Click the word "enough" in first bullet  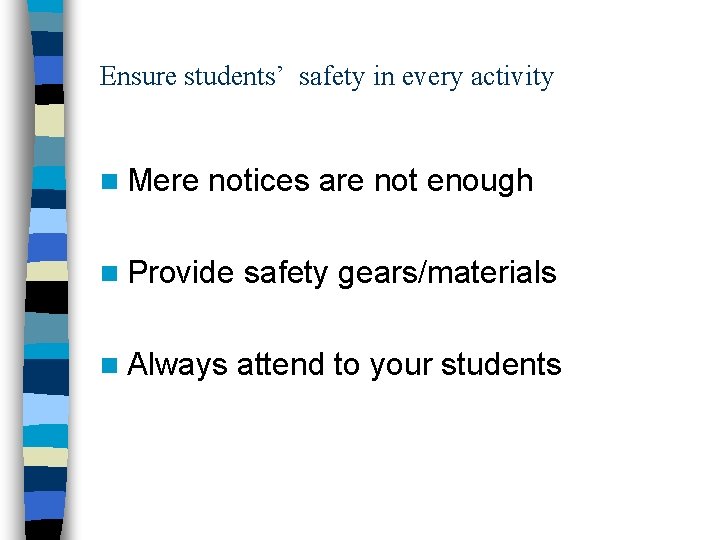click(480, 181)
